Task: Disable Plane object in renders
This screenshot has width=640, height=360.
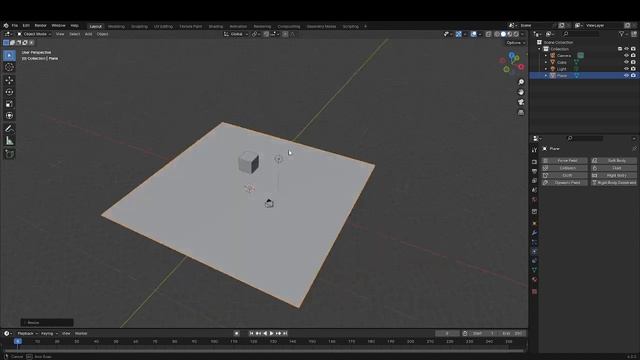Action: pyautogui.click(x=633, y=76)
